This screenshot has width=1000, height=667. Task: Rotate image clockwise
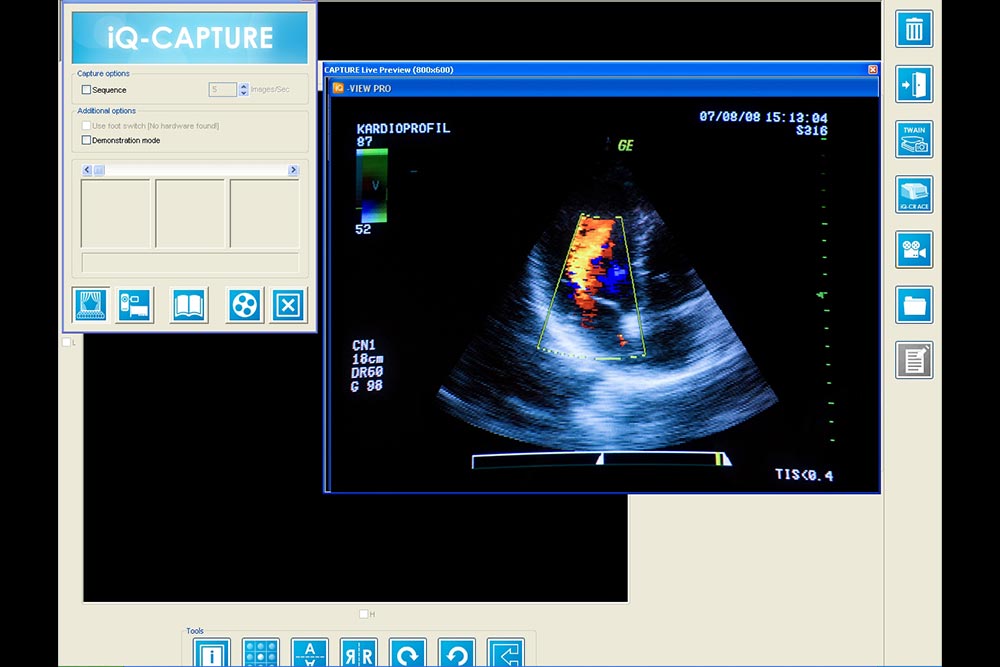coord(408,652)
